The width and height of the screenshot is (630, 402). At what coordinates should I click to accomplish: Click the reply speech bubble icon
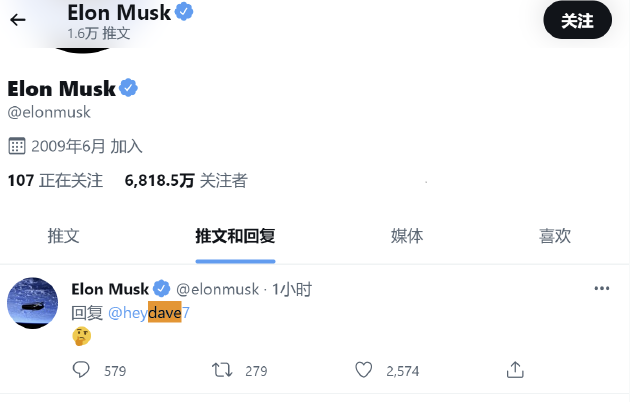pyautogui.click(x=82, y=370)
